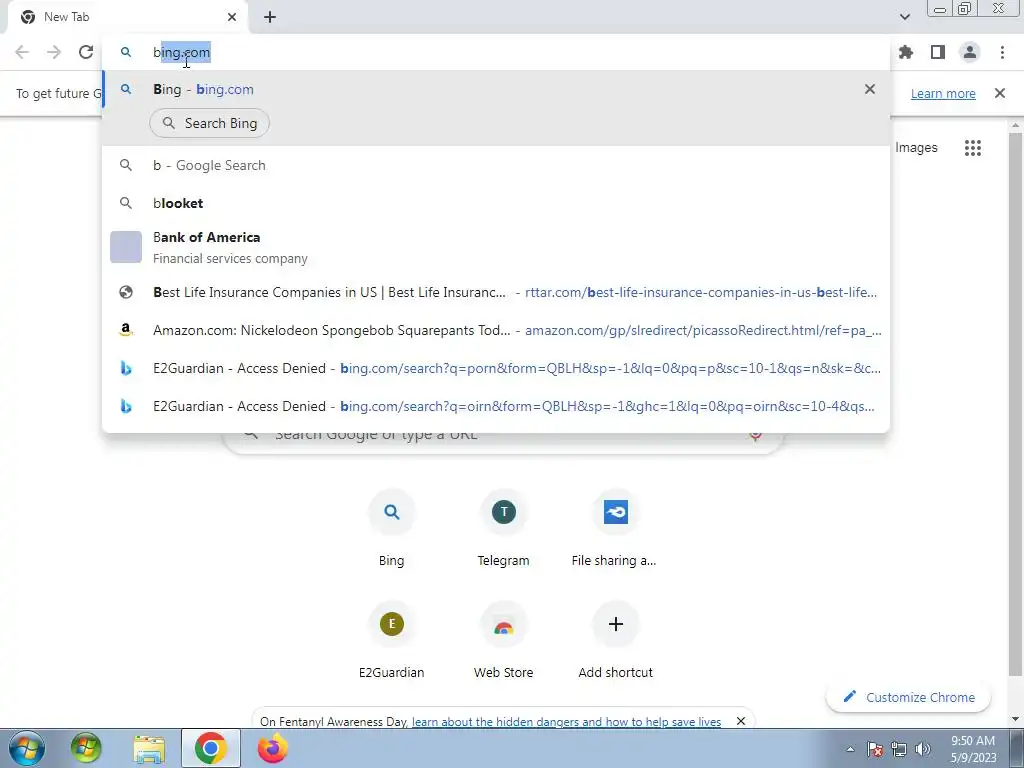Open the Extensions puzzle icon
This screenshot has width=1024, height=768.
tap(906, 52)
